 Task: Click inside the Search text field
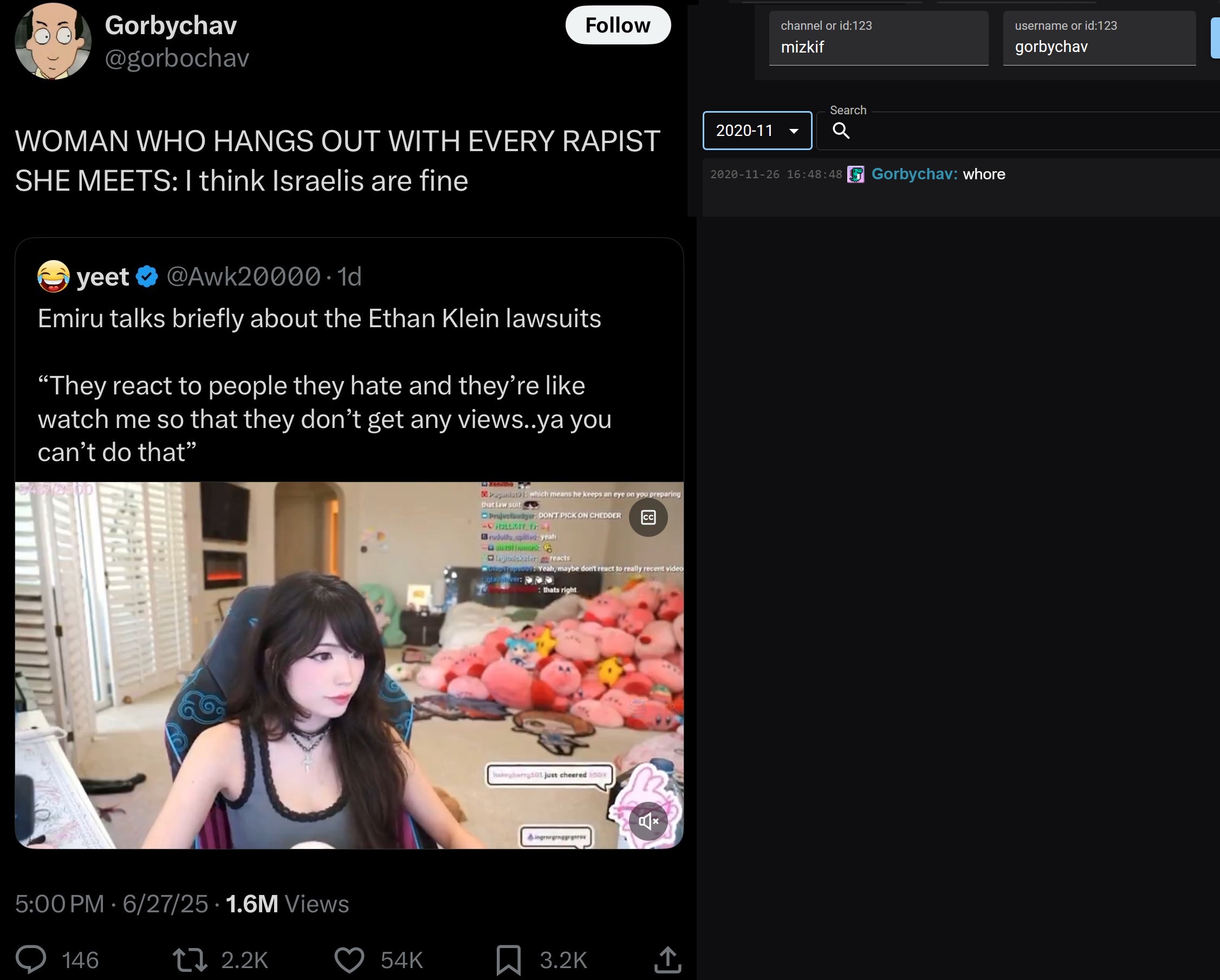(1030, 131)
